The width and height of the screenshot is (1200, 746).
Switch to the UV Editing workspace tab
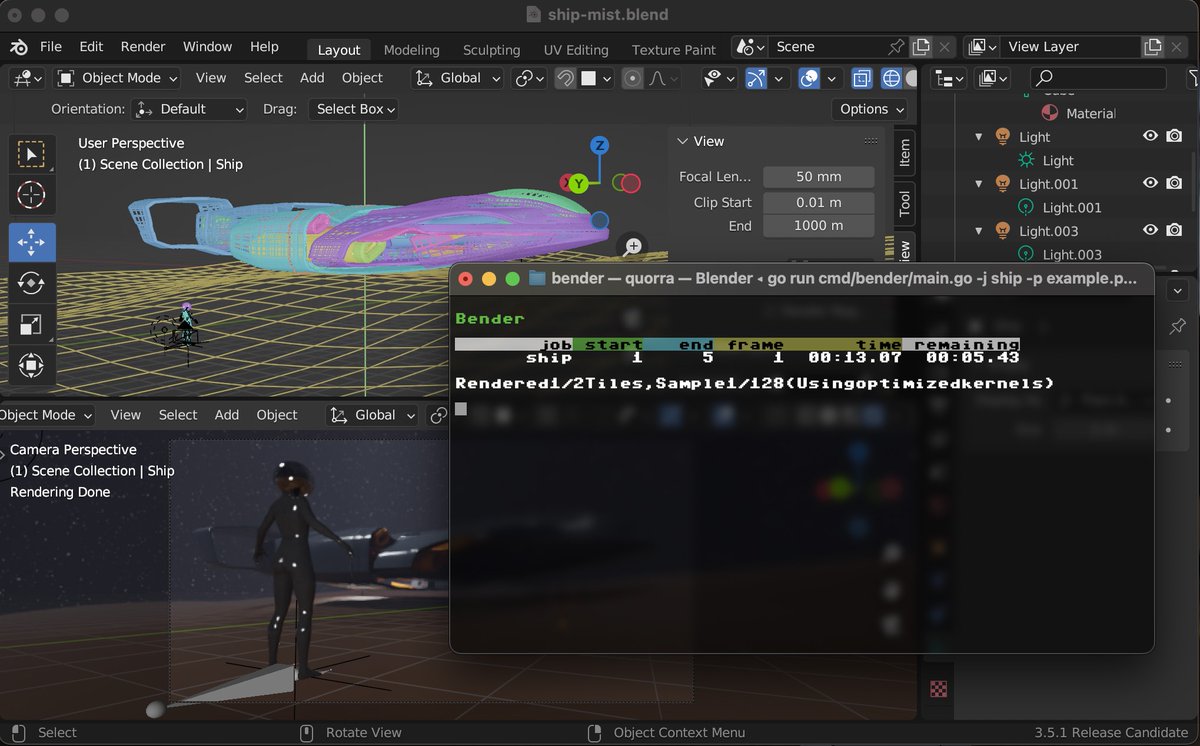point(575,49)
